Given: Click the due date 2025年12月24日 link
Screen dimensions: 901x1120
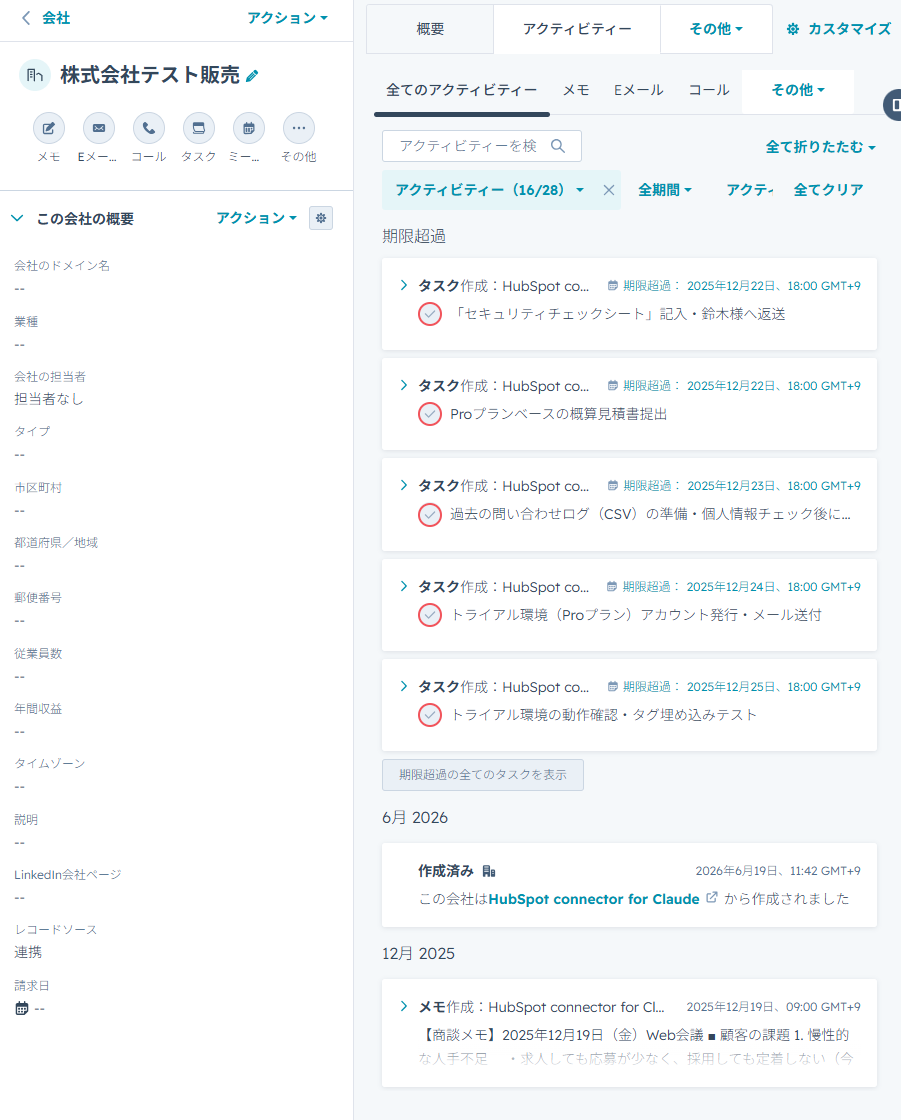Looking at the screenshot, I should (774, 586).
